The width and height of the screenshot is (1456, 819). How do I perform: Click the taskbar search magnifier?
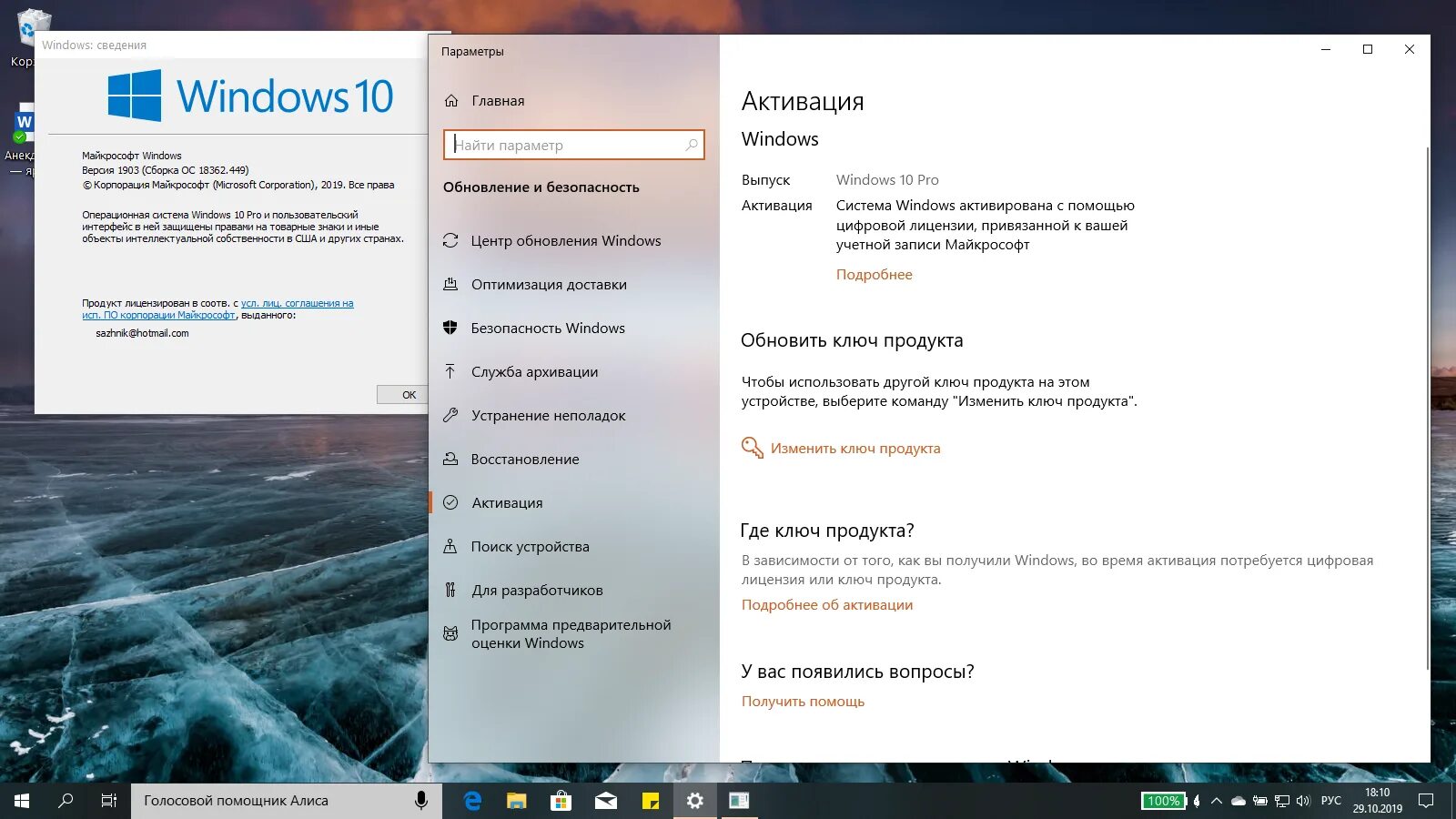pyautogui.click(x=66, y=801)
